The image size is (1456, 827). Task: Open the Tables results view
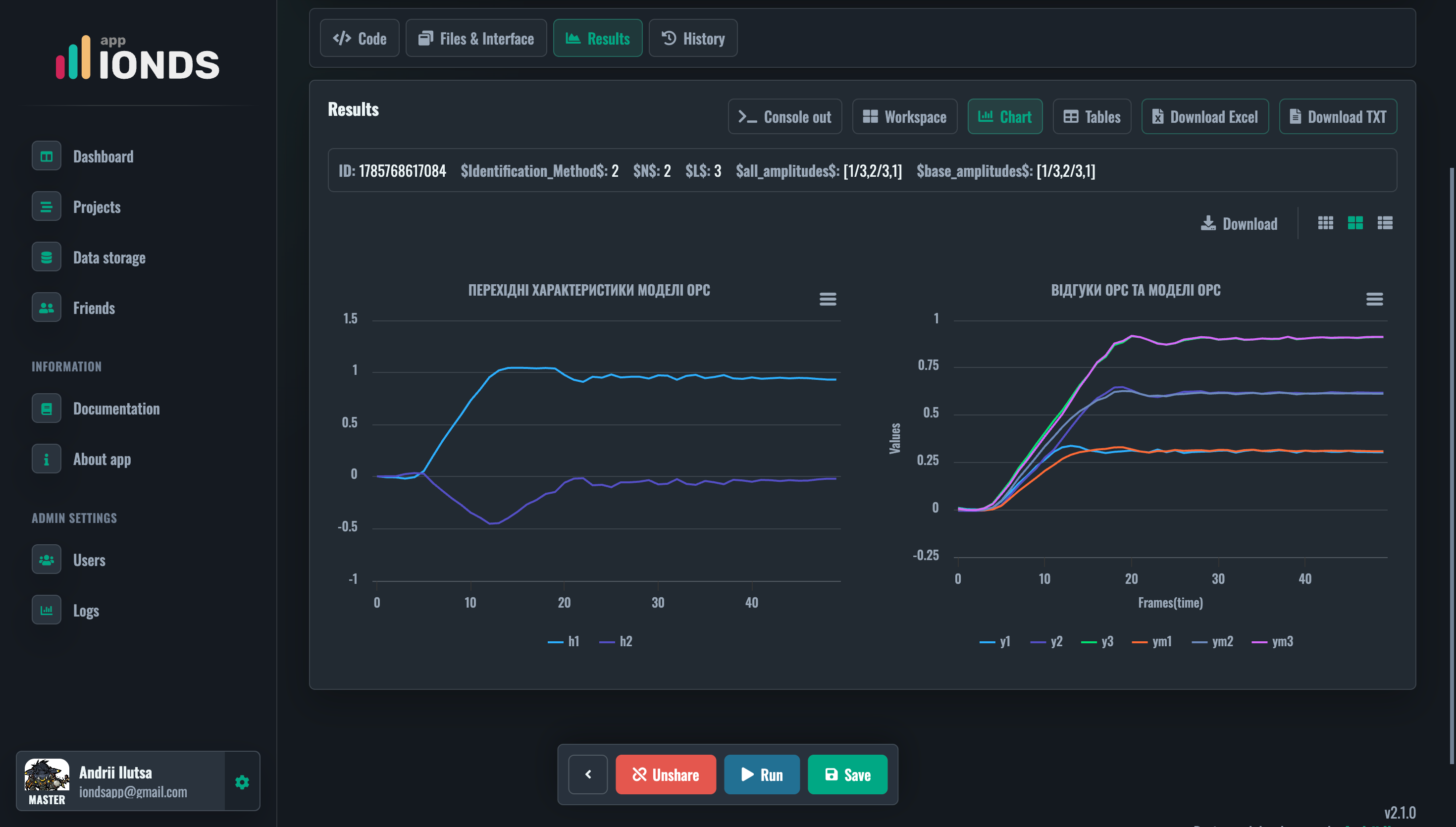point(1092,116)
